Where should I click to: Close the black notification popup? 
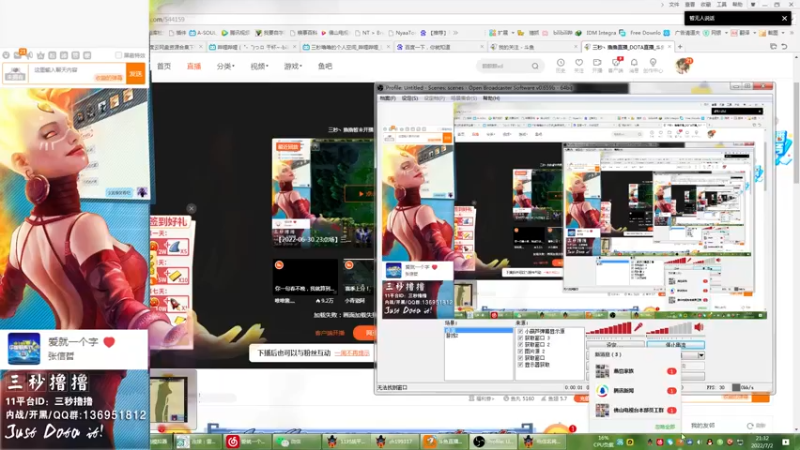point(784,18)
